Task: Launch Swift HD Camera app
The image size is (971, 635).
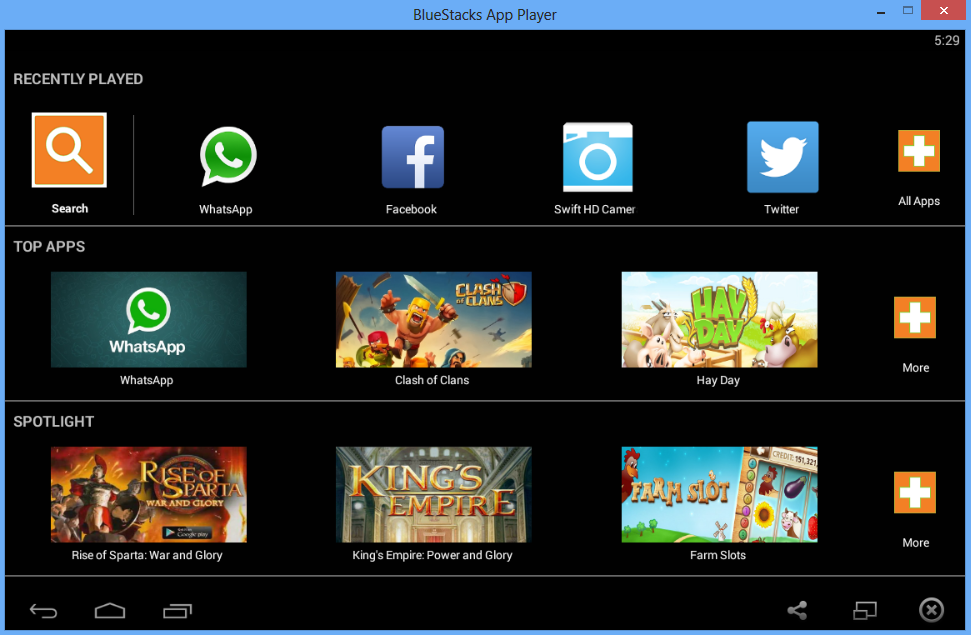Action: pyautogui.click(x=598, y=157)
